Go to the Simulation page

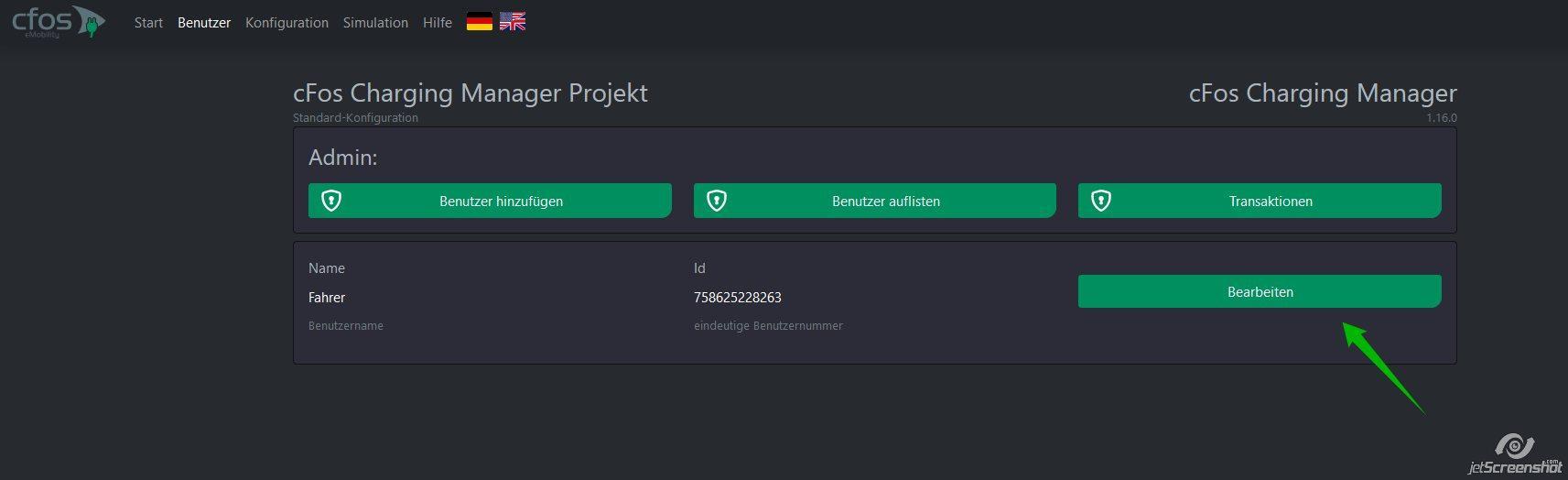tap(375, 23)
